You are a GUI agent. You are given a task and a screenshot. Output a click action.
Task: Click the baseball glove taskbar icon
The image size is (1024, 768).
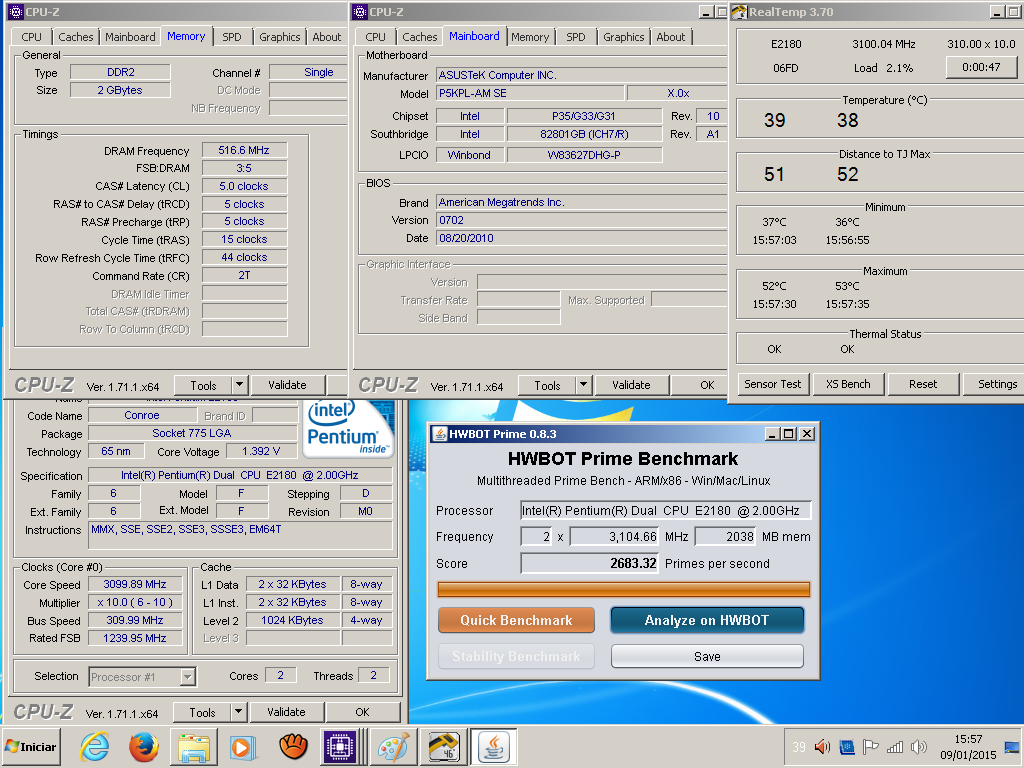[x=293, y=746]
